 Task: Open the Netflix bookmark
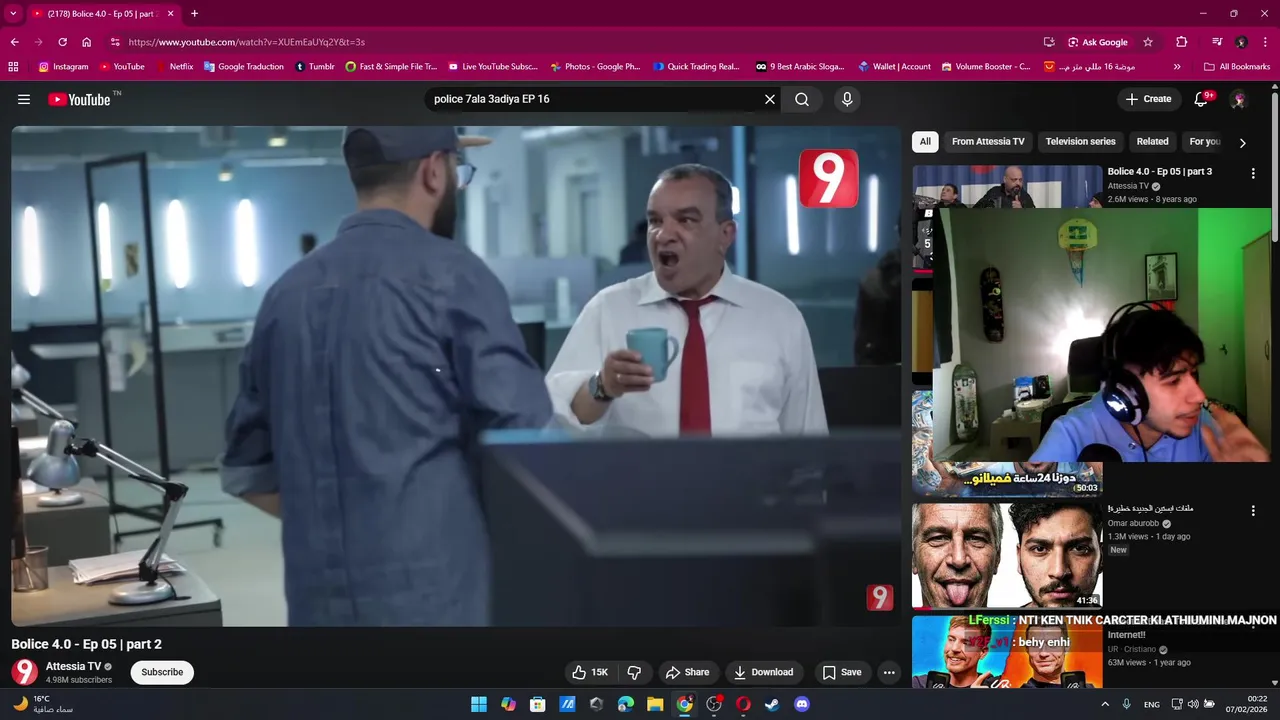click(174, 67)
